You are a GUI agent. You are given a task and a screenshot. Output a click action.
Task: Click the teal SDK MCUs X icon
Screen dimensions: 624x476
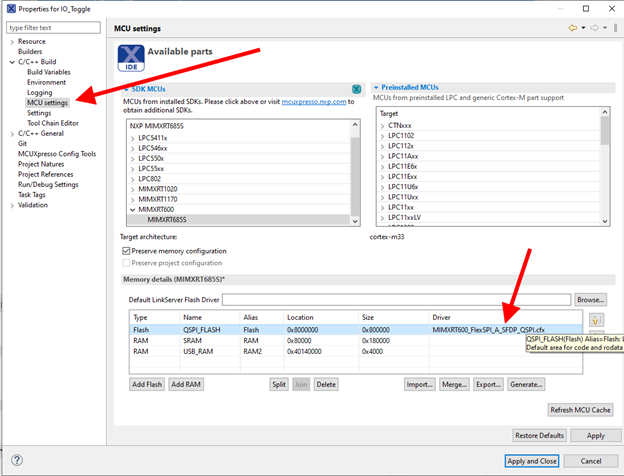pyautogui.click(x=357, y=89)
